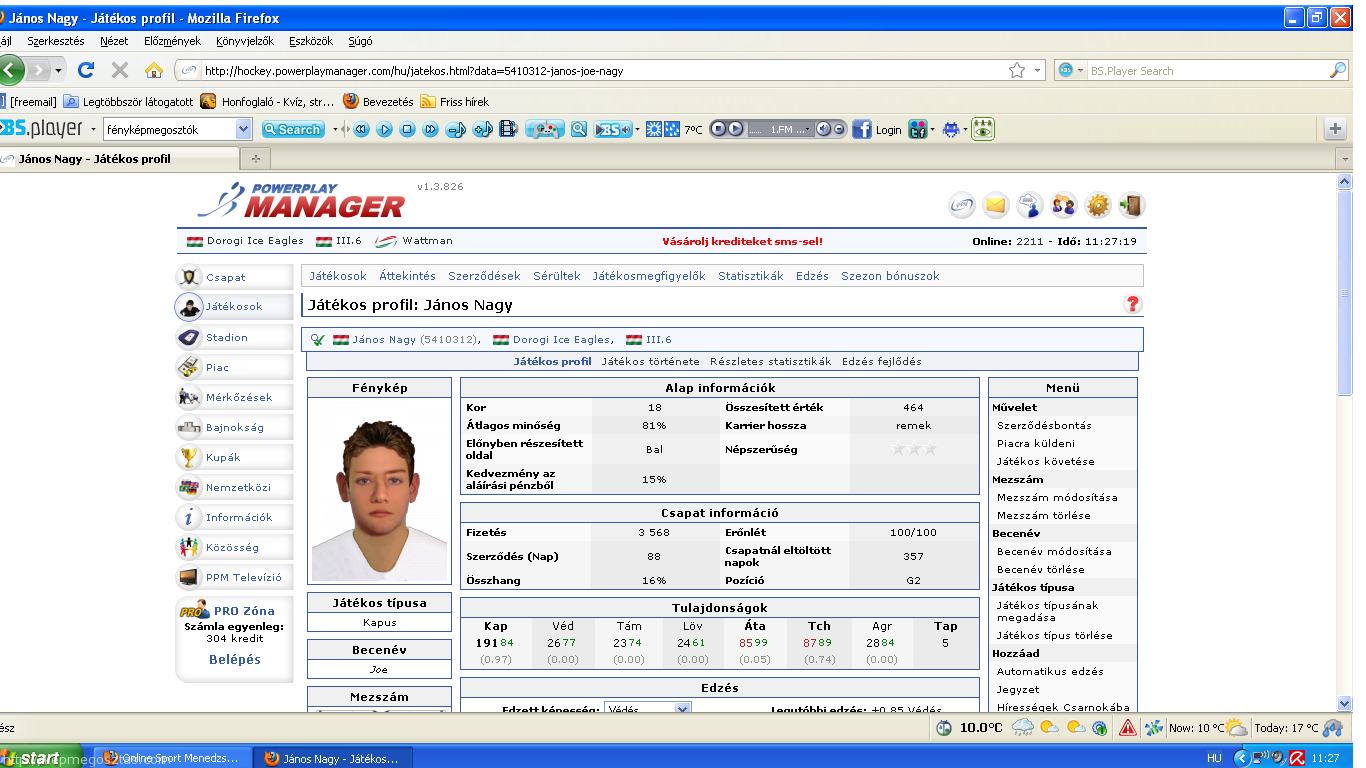Image resolution: width=1366 pixels, height=768 pixels.
Task: Open Áttekintés in players submenu
Action: (x=407, y=276)
